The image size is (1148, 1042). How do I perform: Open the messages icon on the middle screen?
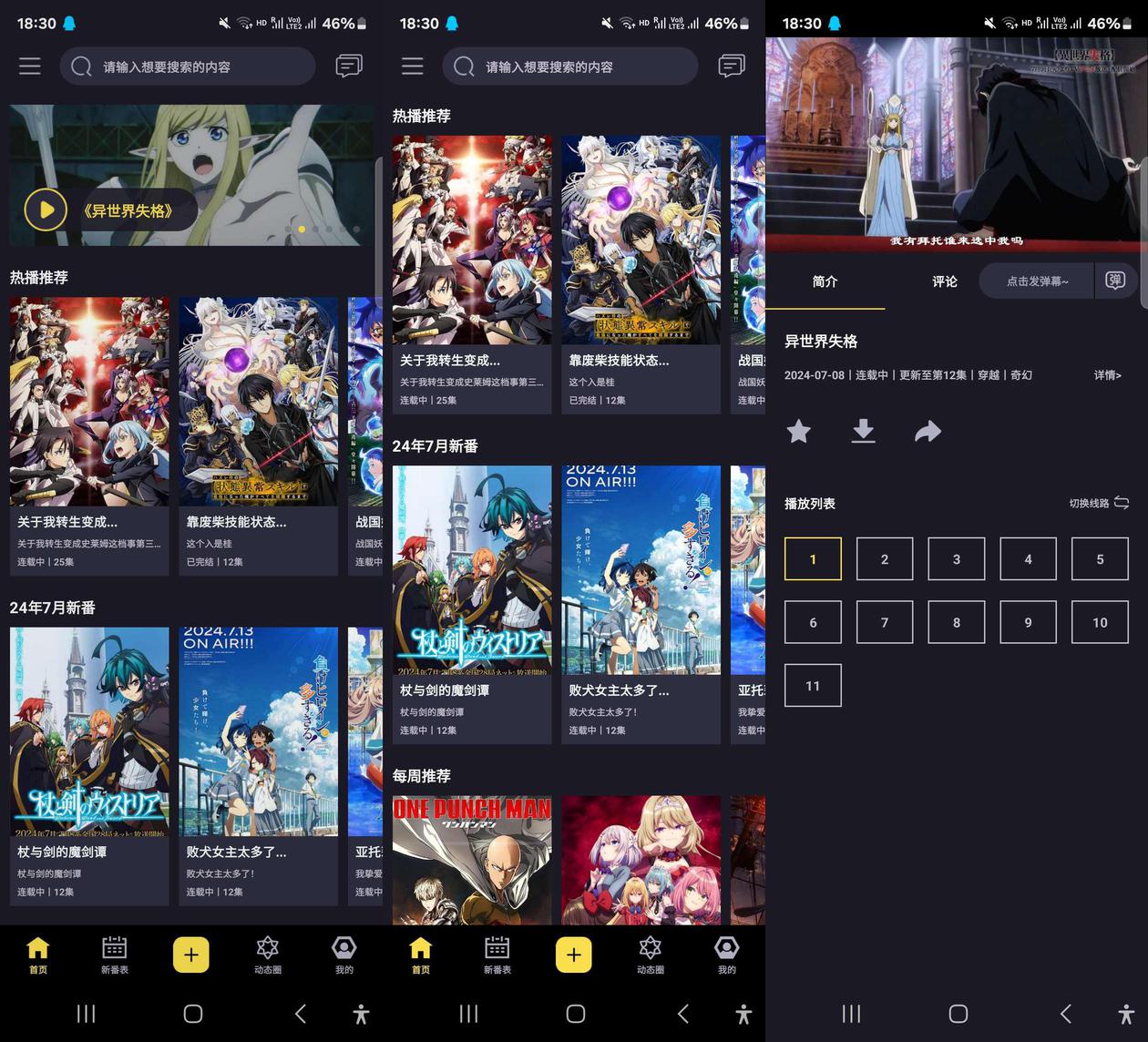pyautogui.click(x=731, y=66)
